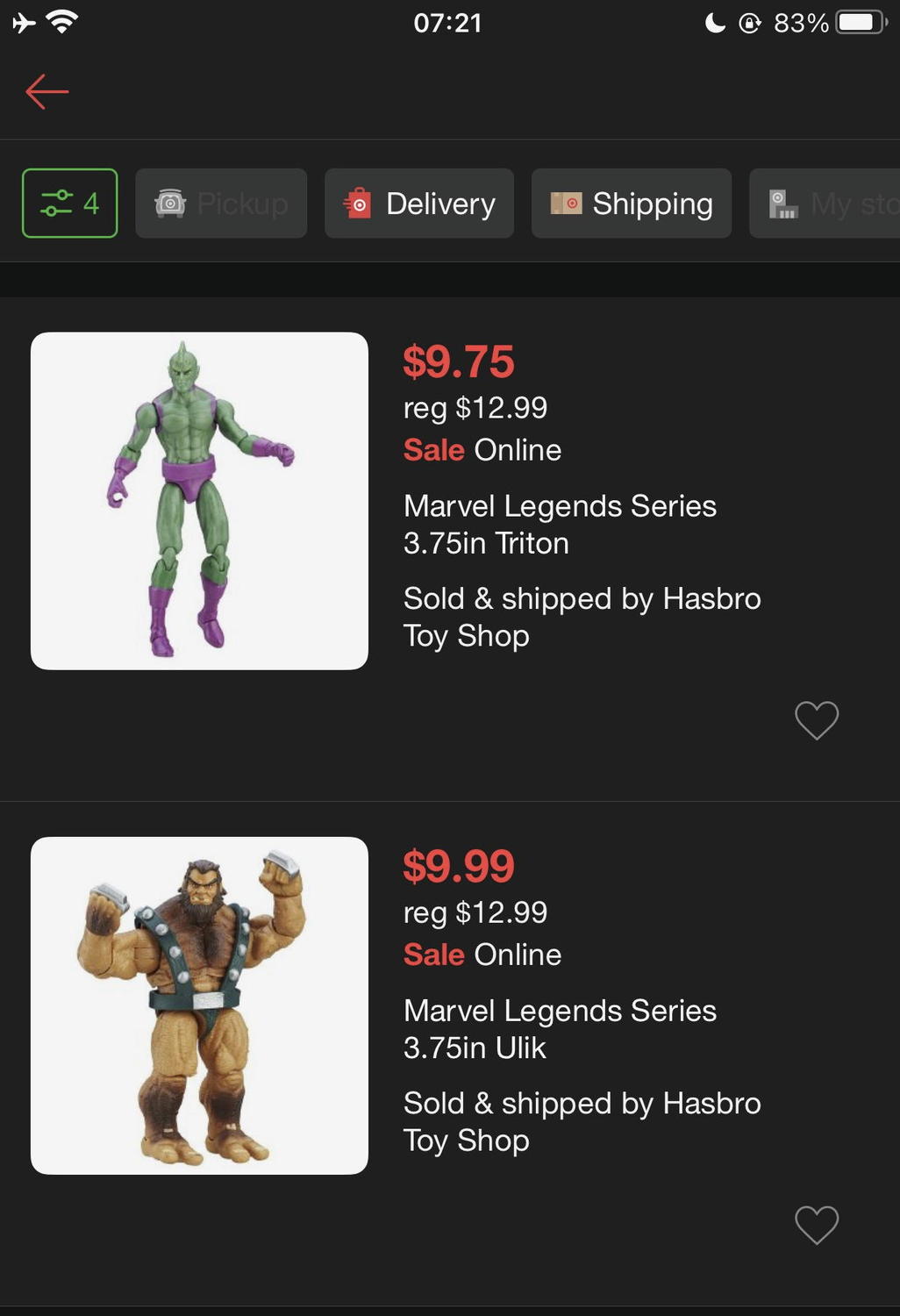Screen dimensions: 900x1316
Task: Tap the battery indicator in status bar
Action: point(860,22)
